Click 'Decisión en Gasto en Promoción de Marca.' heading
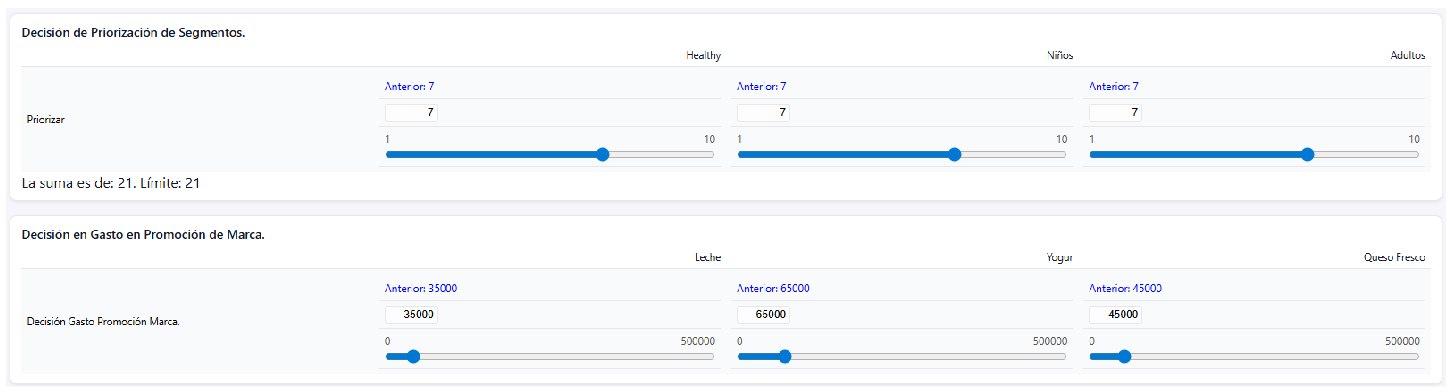This screenshot has height=392, width=1452. [142, 234]
